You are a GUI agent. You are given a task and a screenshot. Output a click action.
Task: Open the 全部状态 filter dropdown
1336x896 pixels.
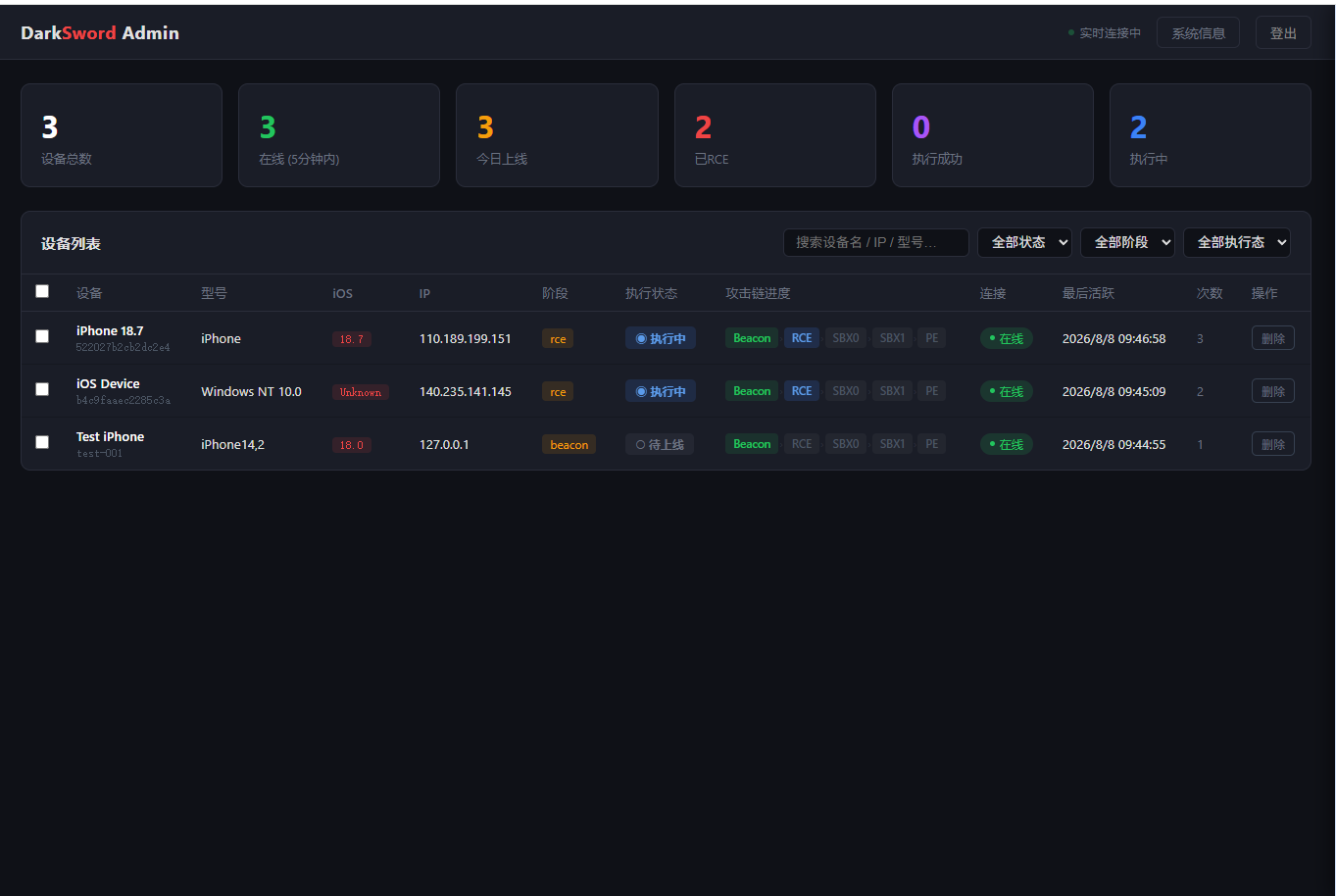pyautogui.click(x=1024, y=242)
